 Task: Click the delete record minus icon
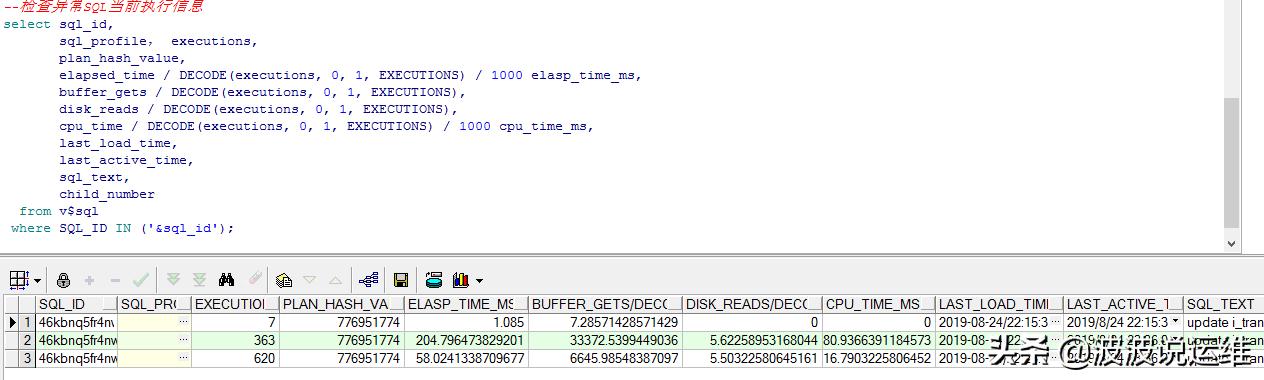[x=115, y=281]
